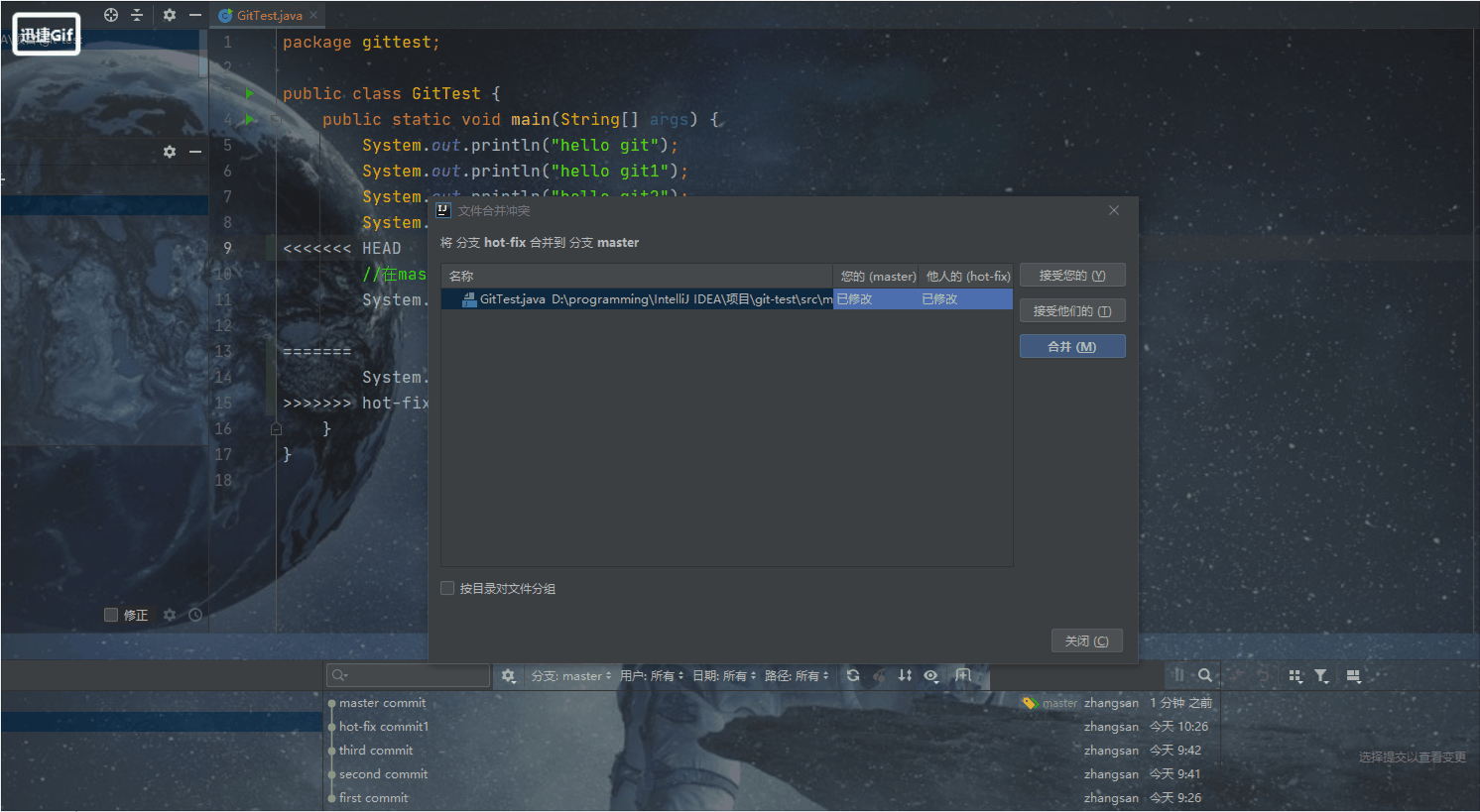Toggle the Amend (修正) checkbox
Viewport: 1480px width, 812px height.
pyautogui.click(x=111, y=615)
